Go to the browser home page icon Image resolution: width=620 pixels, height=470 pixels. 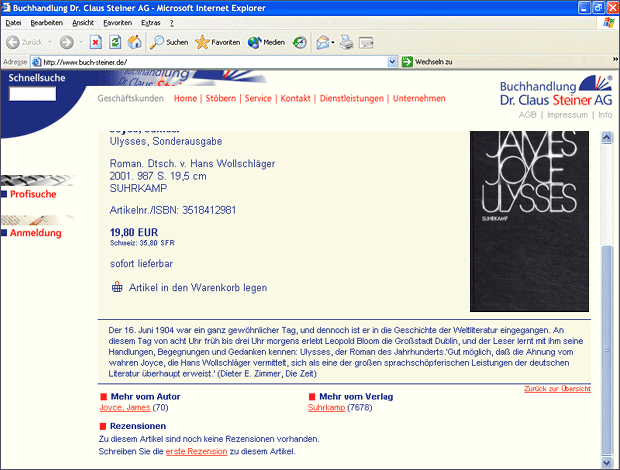pyautogui.click(x=134, y=42)
